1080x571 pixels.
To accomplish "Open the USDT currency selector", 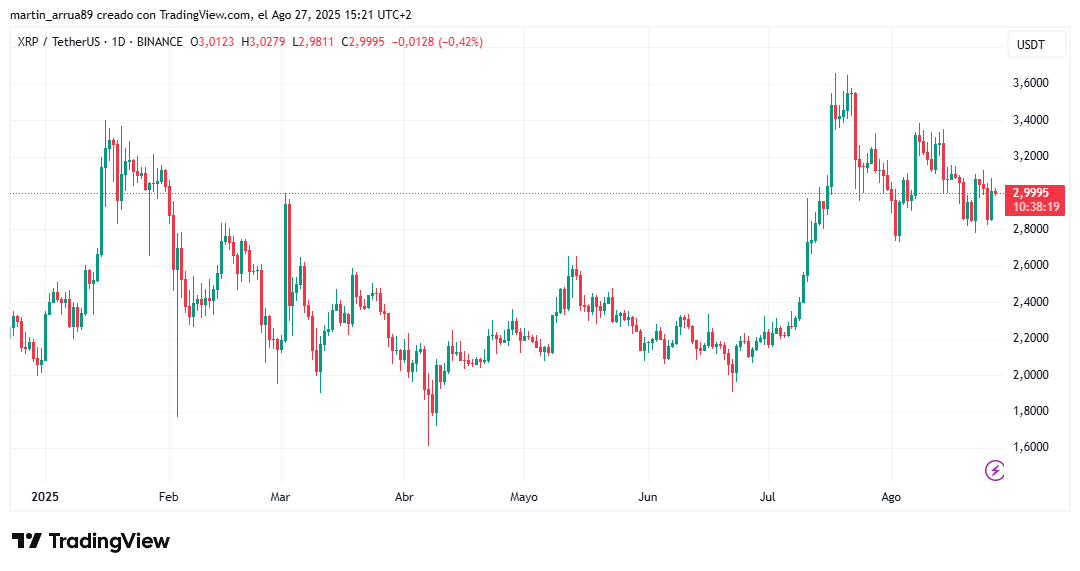I will point(1030,45).
